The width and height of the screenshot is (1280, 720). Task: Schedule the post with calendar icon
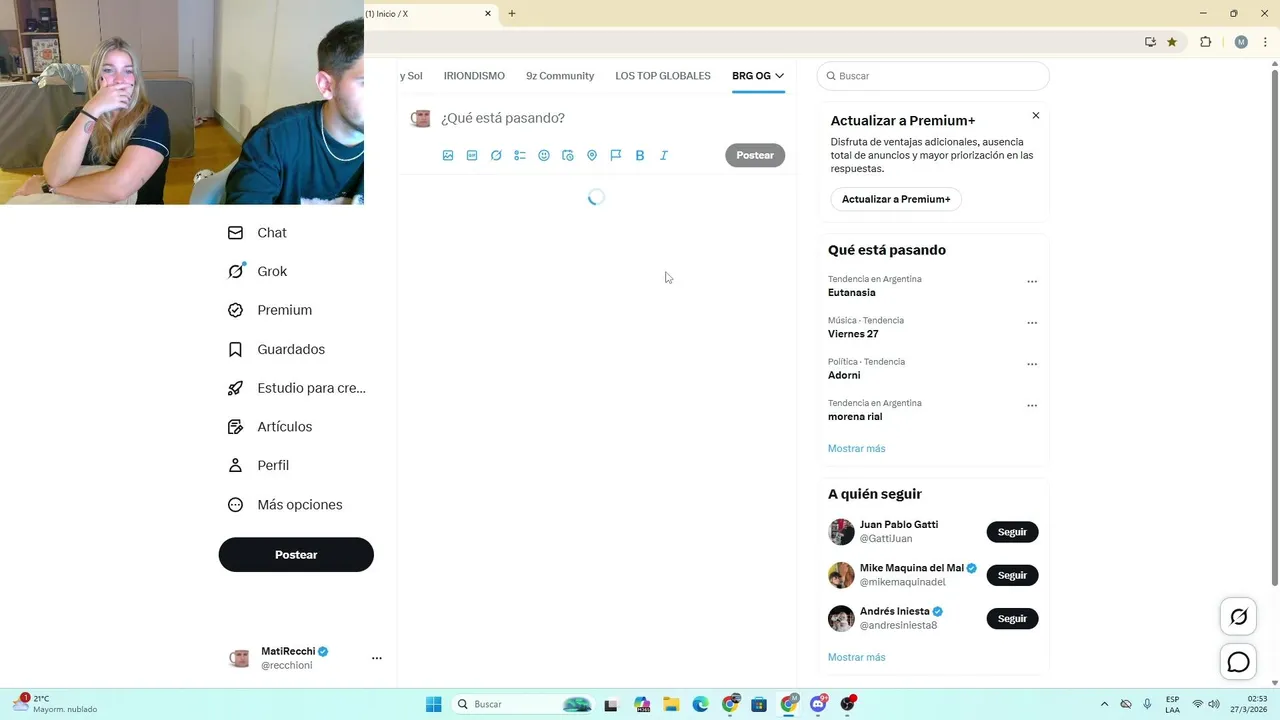pos(568,155)
